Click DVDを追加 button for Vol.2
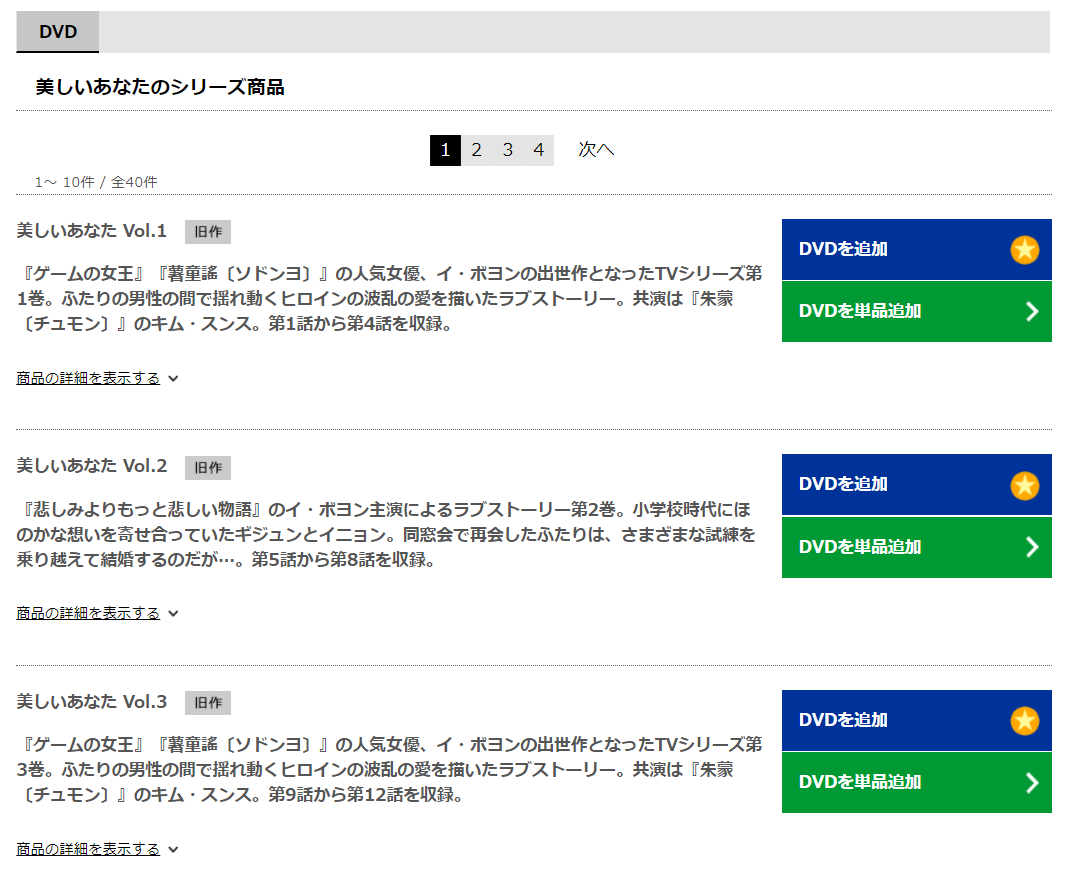Viewport: 1071px width, 877px height. (917, 484)
